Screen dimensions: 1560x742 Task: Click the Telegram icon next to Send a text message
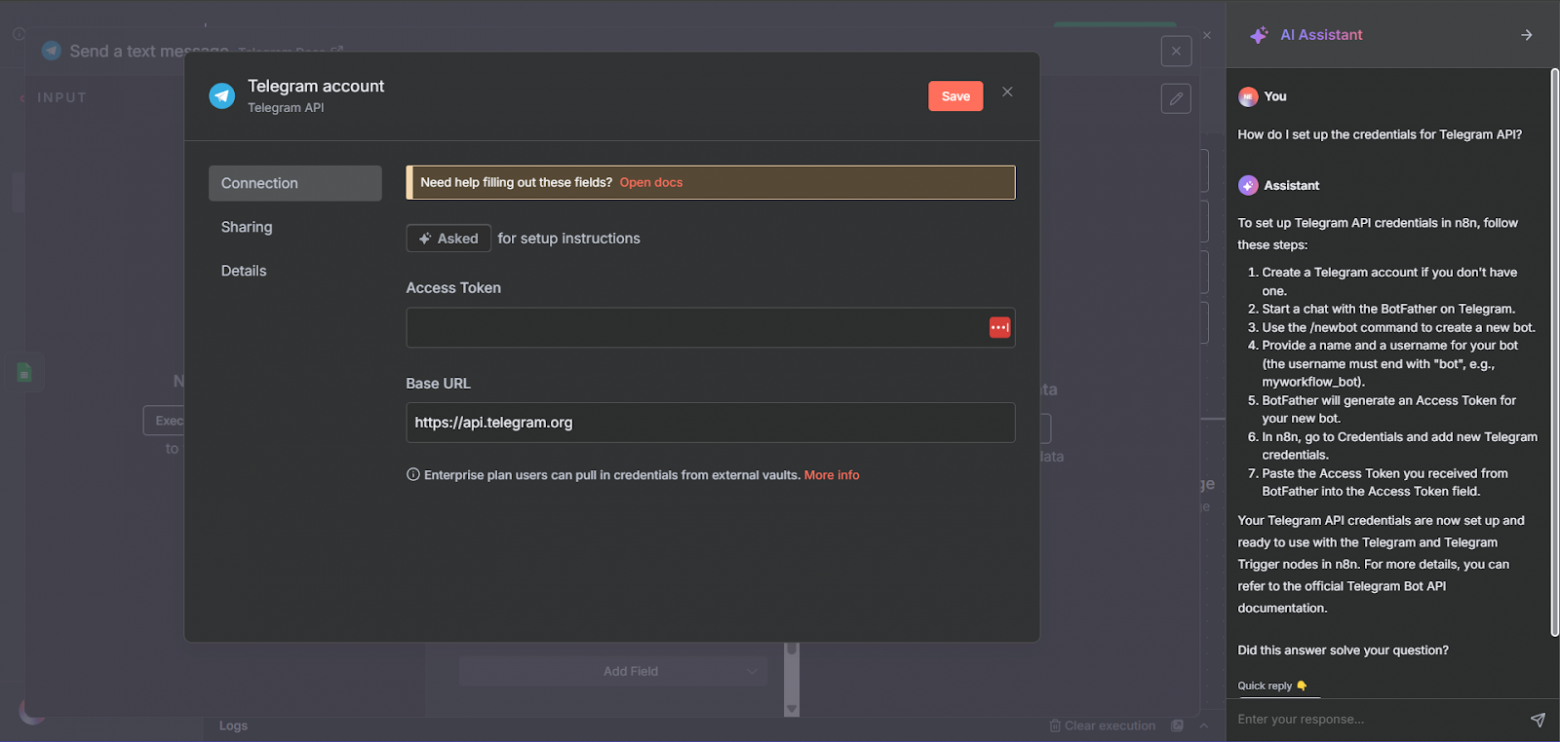[52, 51]
